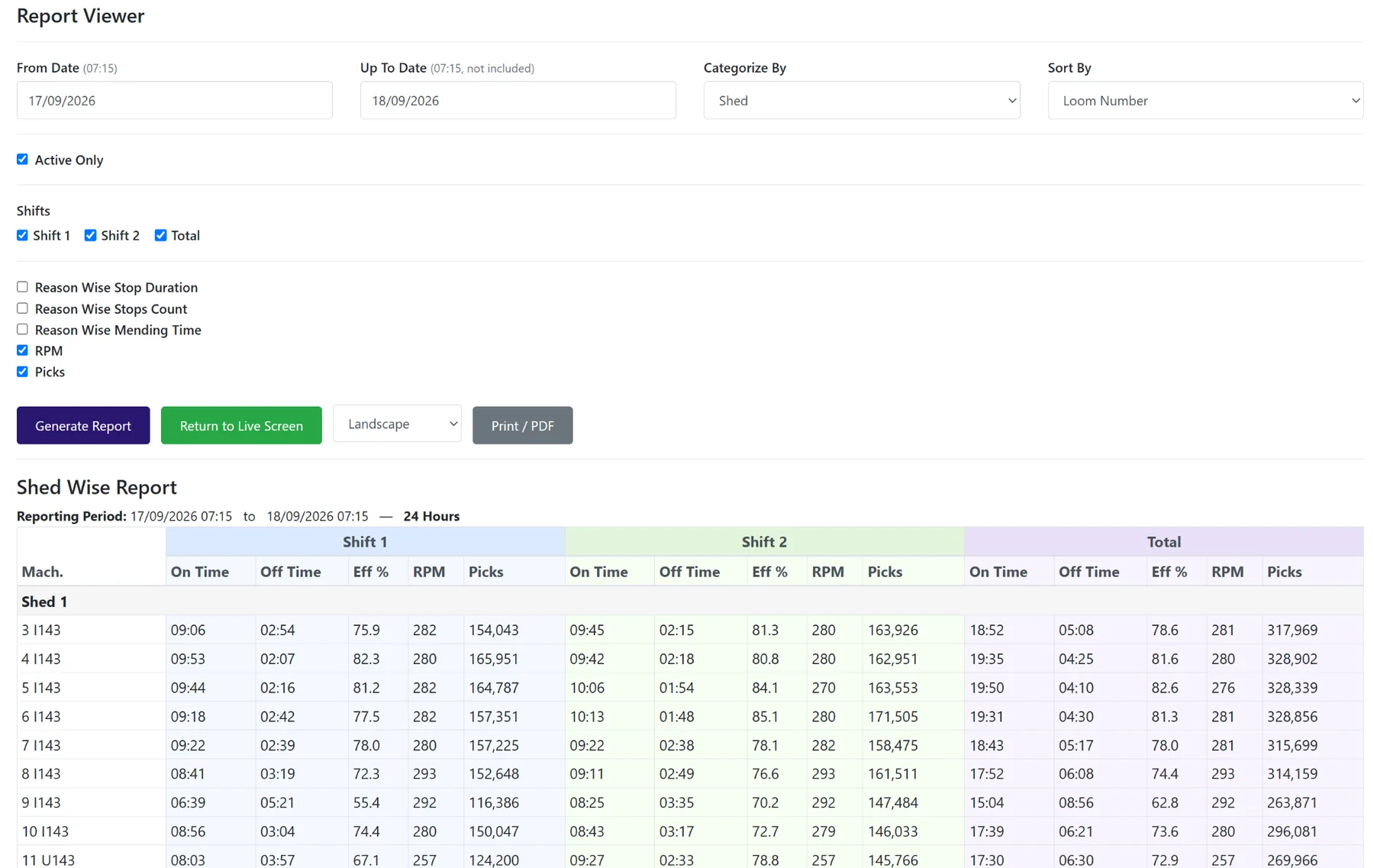Click the From Date input field
This screenshot has height=868, width=1374.
click(174, 100)
